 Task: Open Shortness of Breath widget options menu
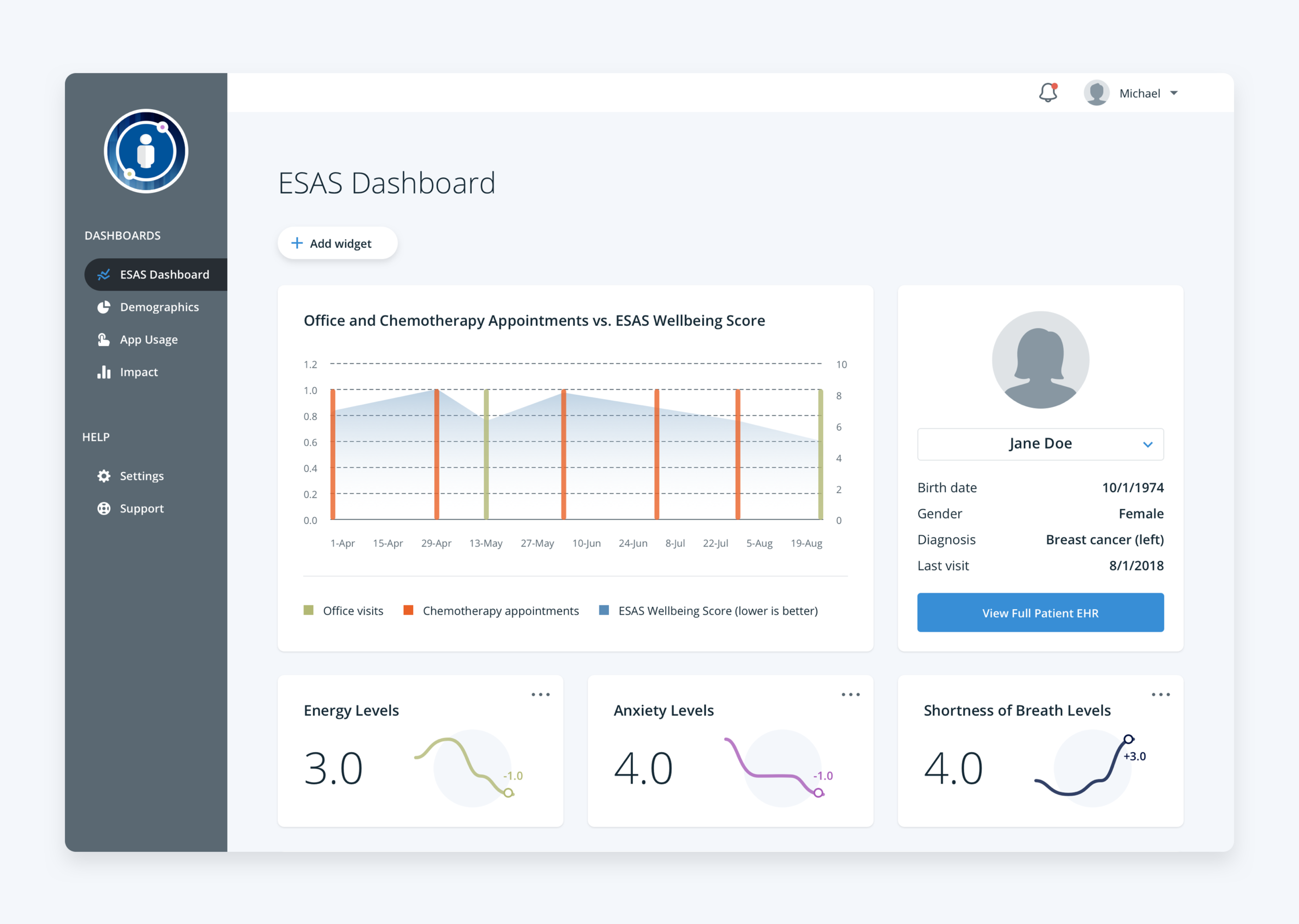pyautogui.click(x=1160, y=694)
